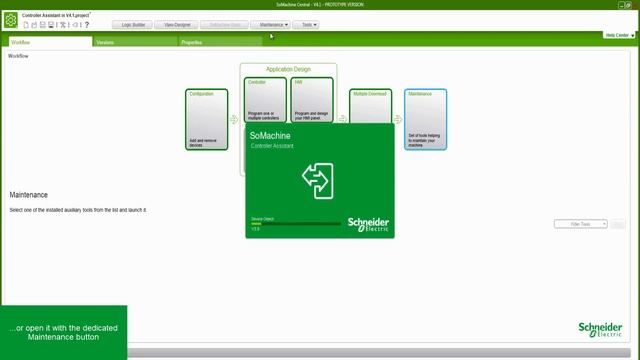Select the Configuration workflow tile
This screenshot has height=360, width=640.
pos(207,120)
